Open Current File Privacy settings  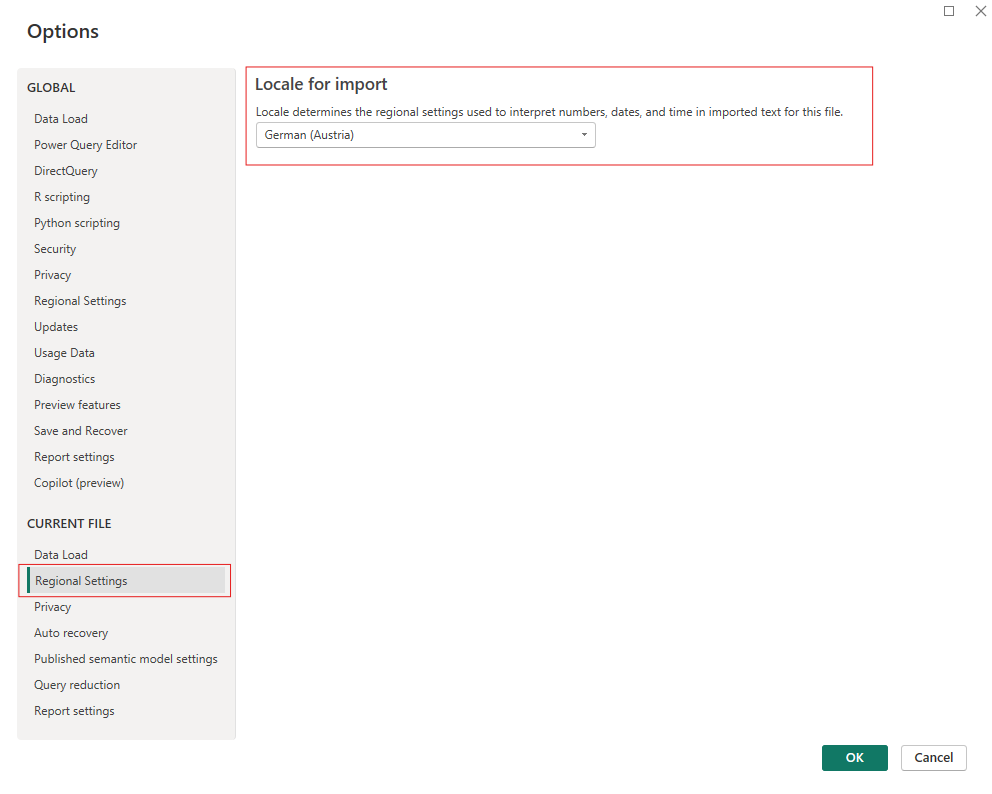tap(53, 607)
